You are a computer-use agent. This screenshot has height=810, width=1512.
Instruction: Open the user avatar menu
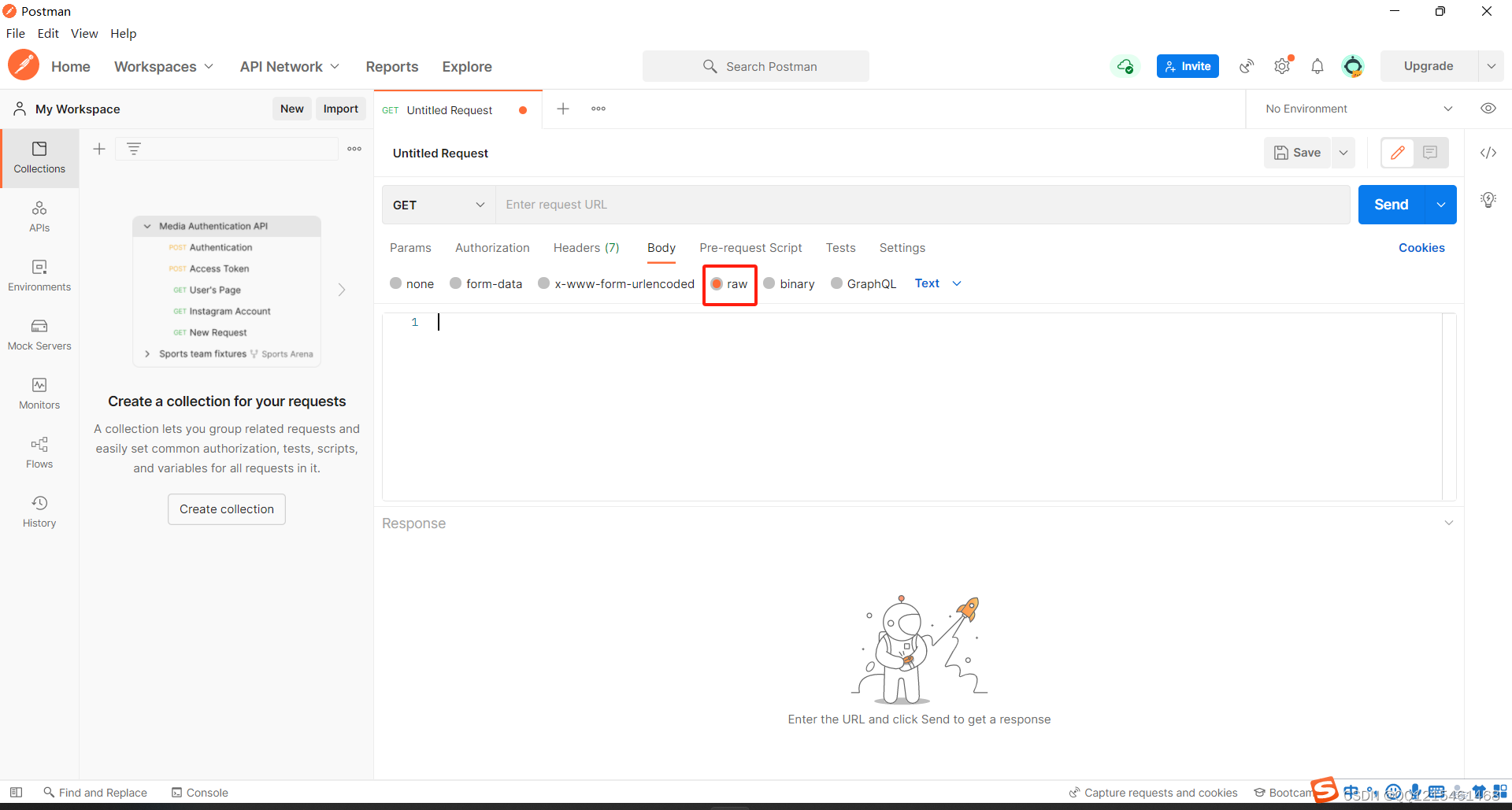tap(1353, 66)
